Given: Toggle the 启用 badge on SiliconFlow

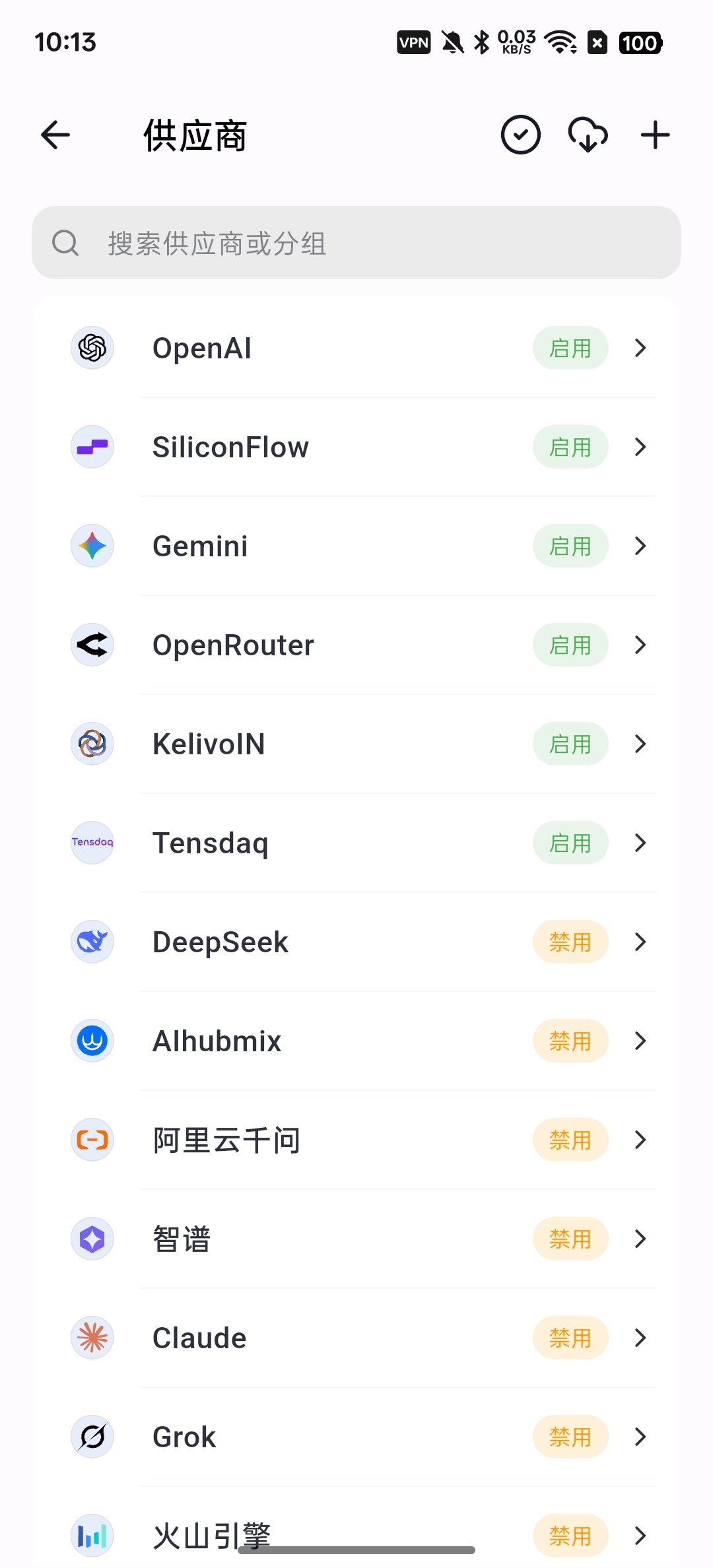Looking at the screenshot, I should (570, 447).
